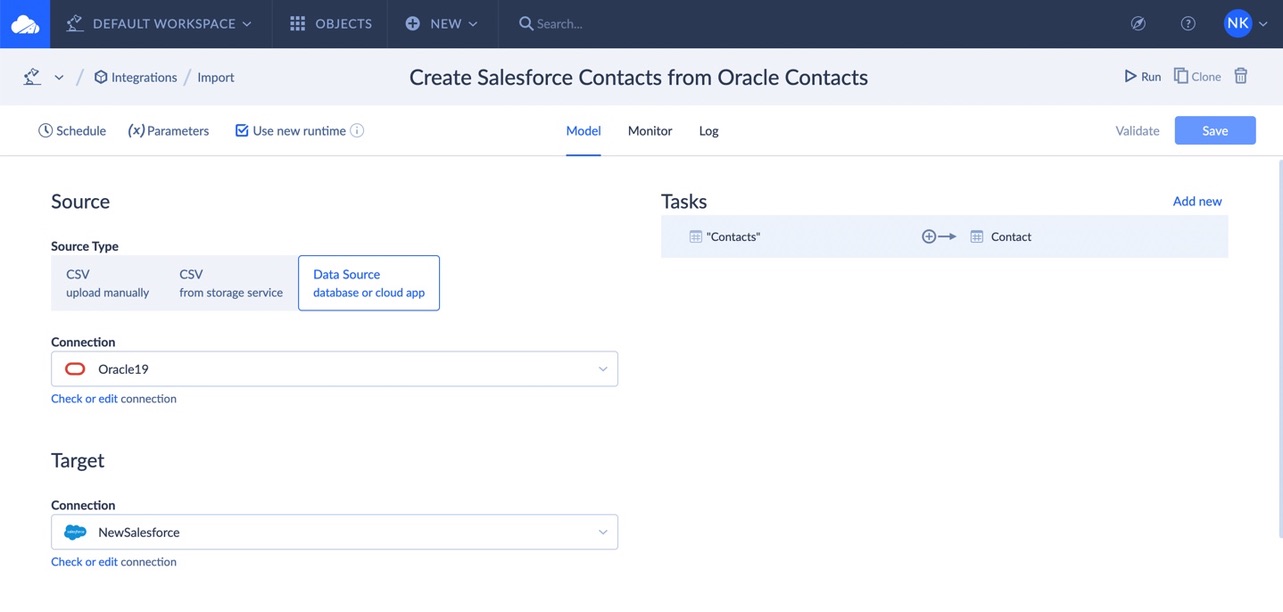Click the insert operation arrow icon in task
This screenshot has width=1283, height=612.
point(938,237)
